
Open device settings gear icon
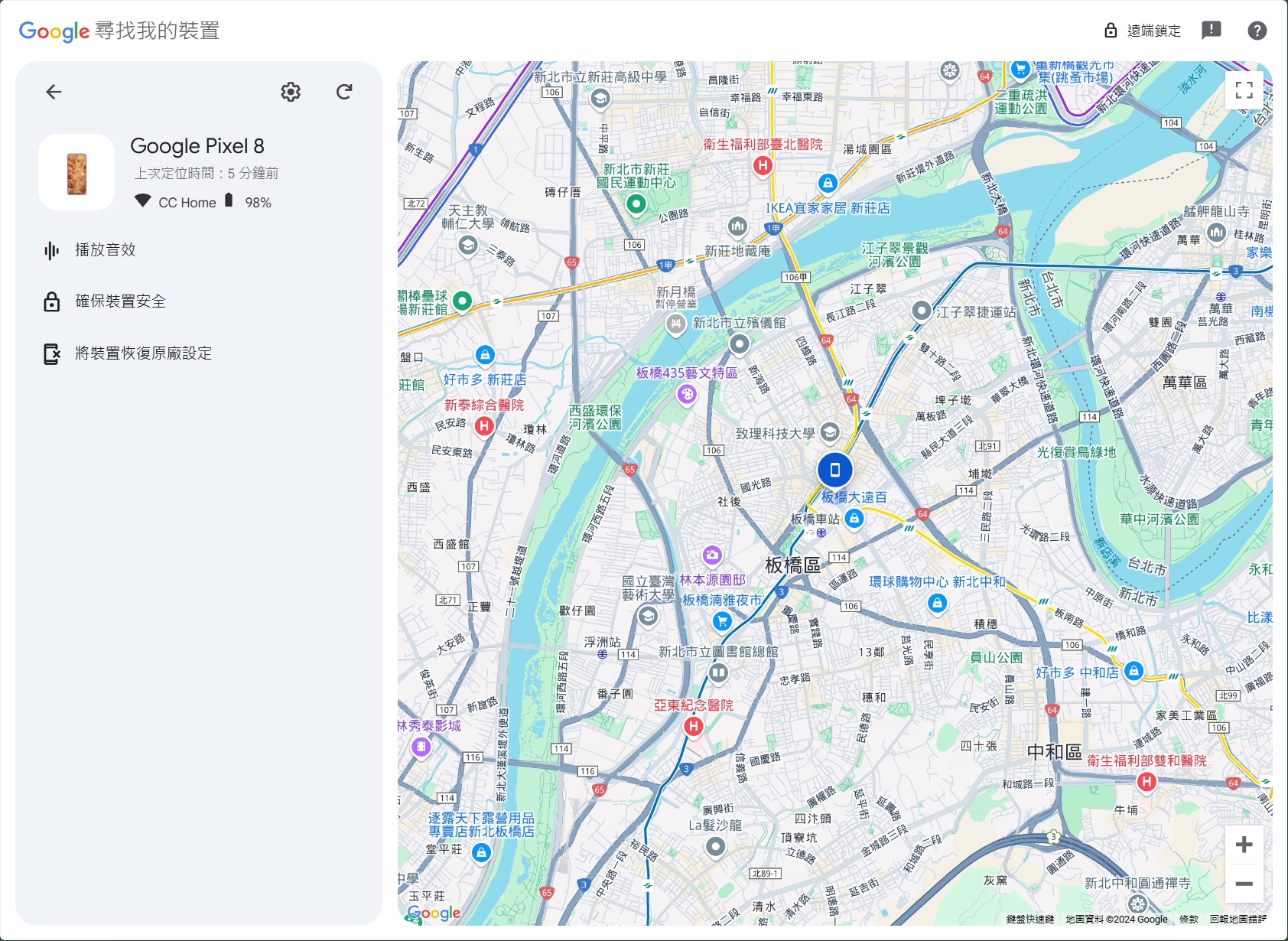[291, 92]
